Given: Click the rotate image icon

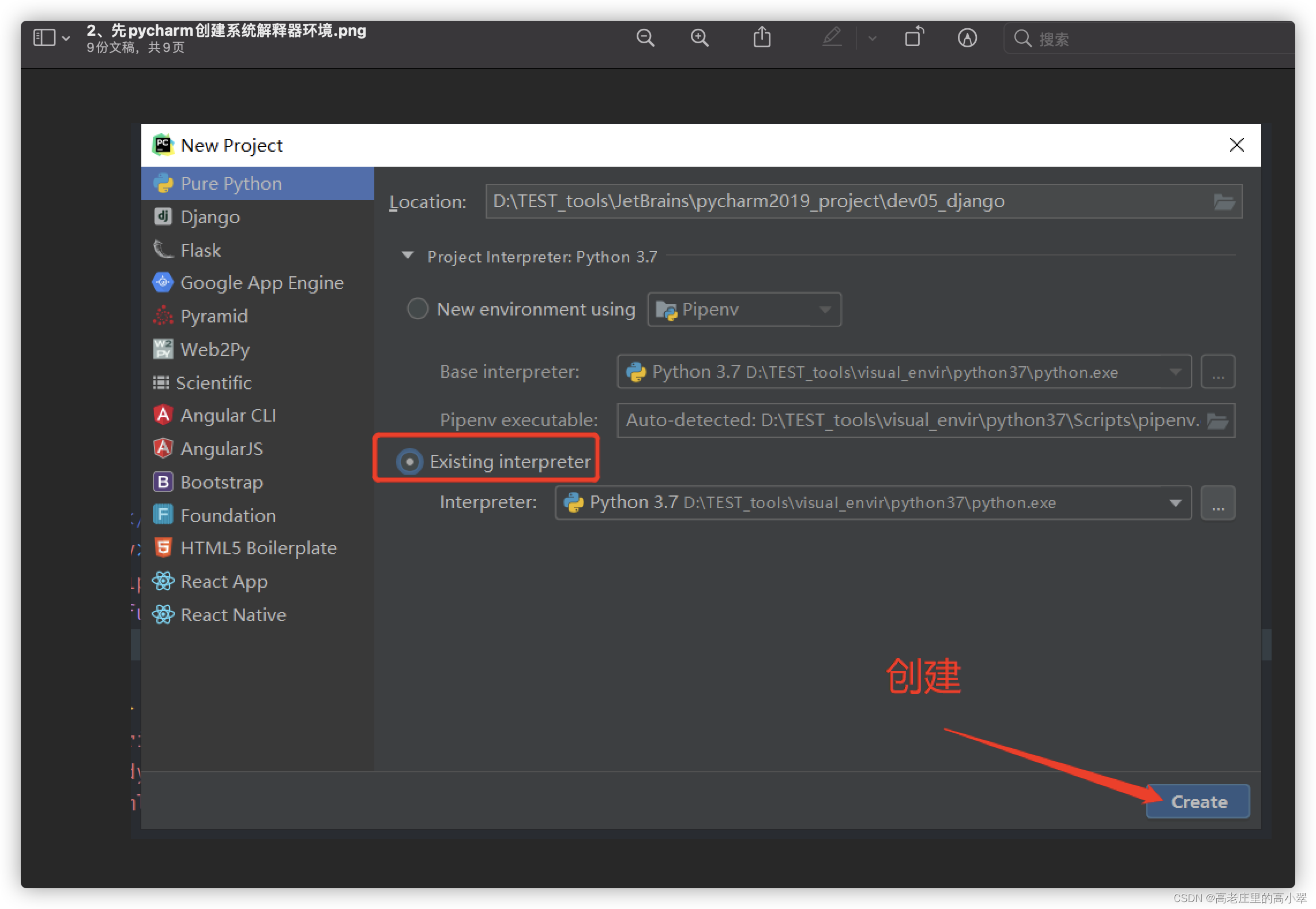Looking at the screenshot, I should [913, 38].
